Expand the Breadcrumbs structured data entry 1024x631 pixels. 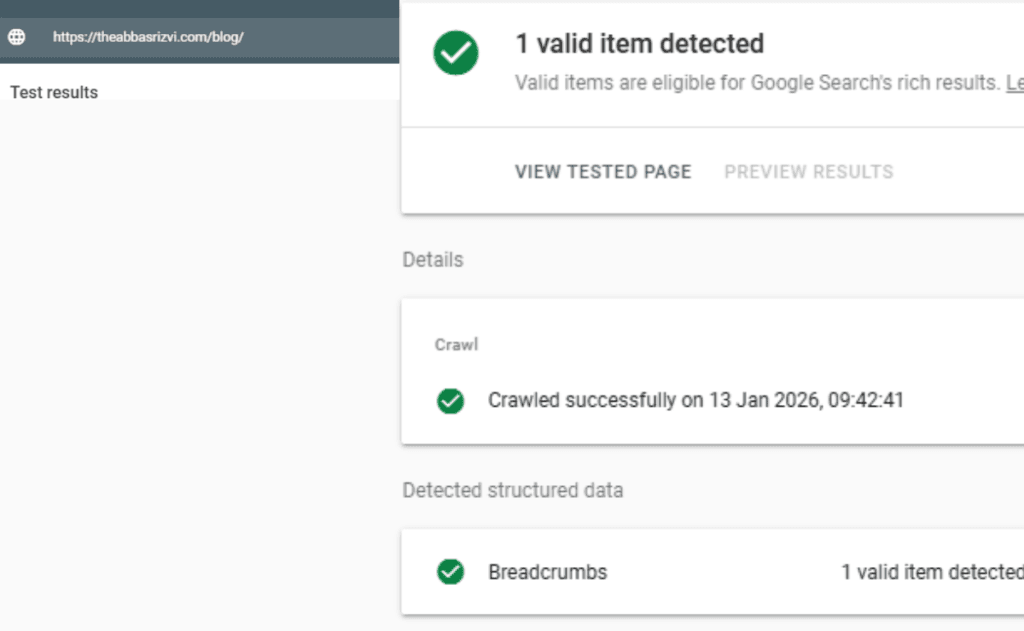coord(700,572)
